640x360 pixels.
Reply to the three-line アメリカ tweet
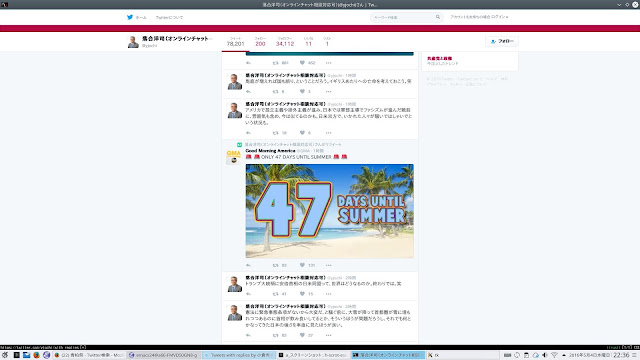[248, 133]
